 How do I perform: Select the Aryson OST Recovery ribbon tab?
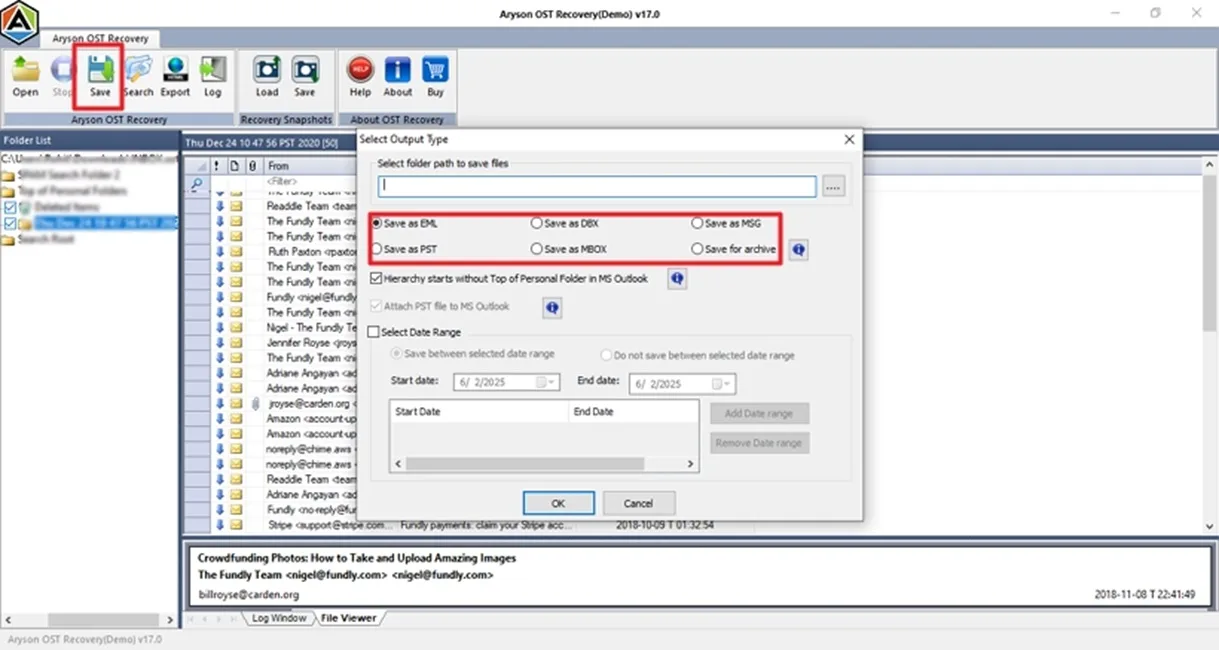point(98,38)
